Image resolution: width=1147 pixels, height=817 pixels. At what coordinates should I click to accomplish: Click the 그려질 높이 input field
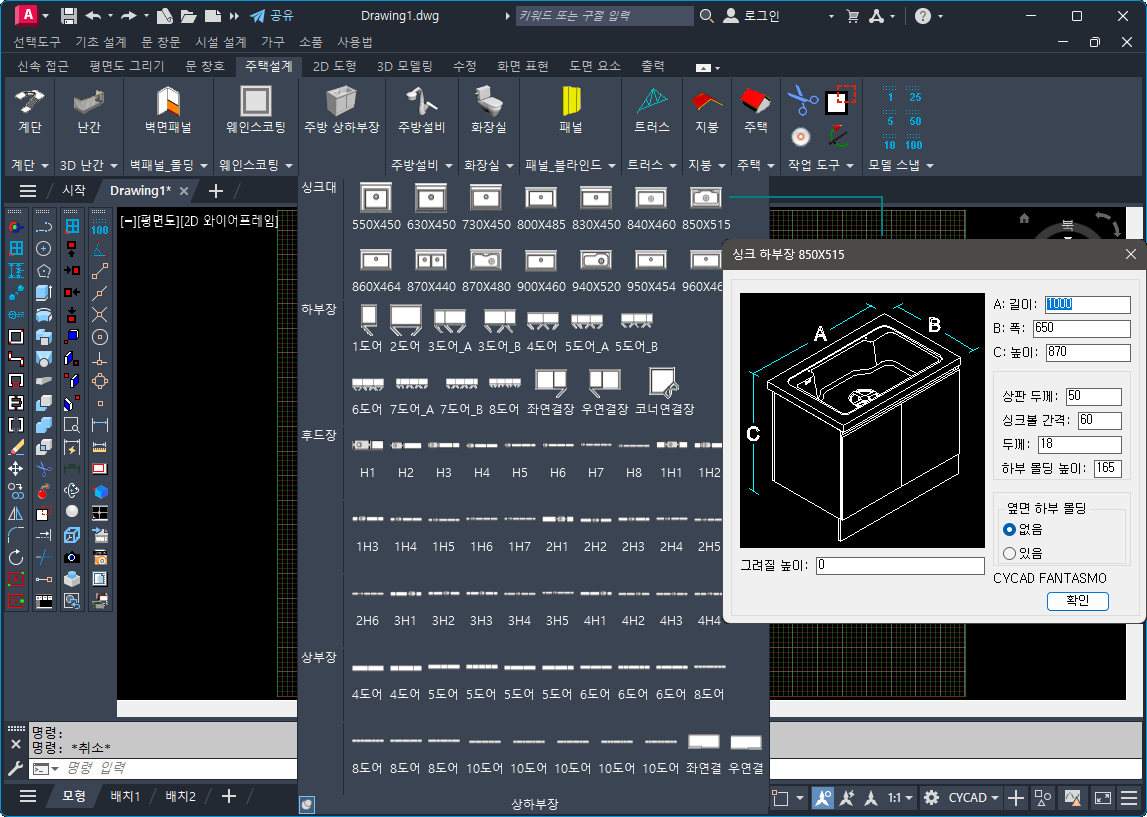point(900,566)
